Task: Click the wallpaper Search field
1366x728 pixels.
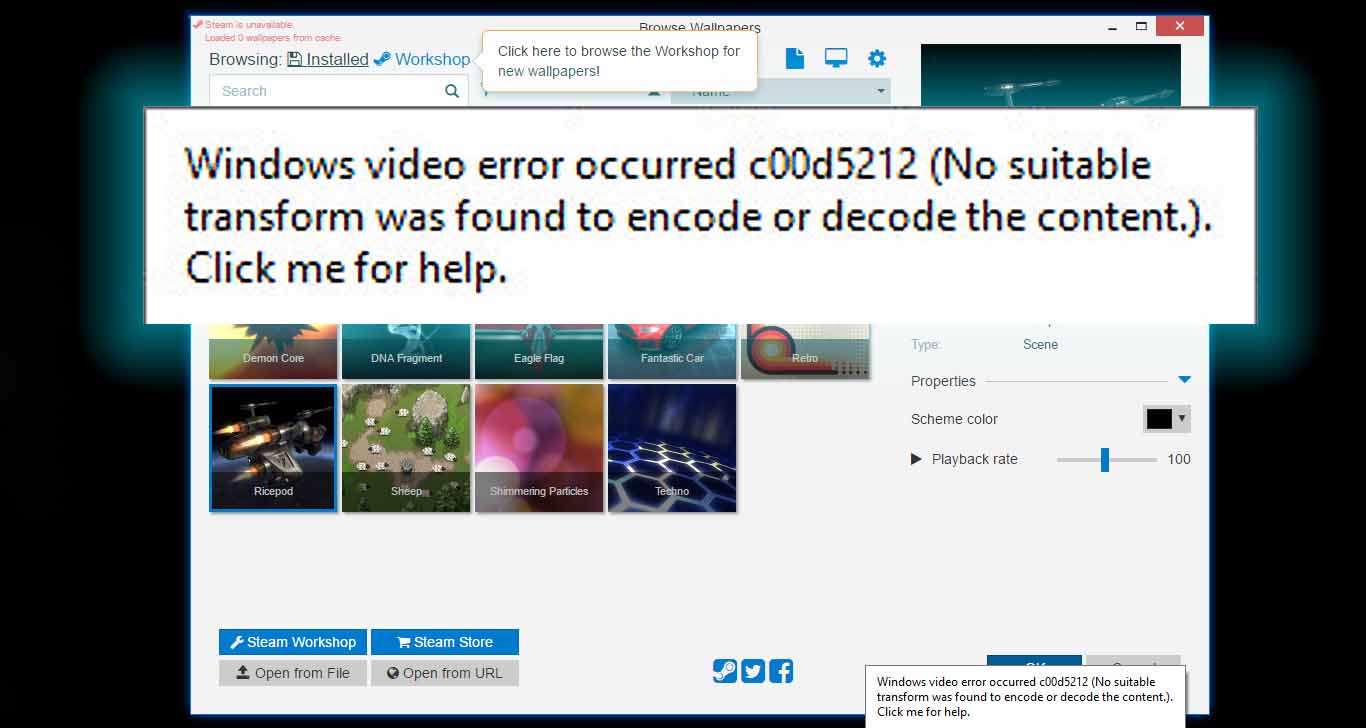Action: click(338, 91)
